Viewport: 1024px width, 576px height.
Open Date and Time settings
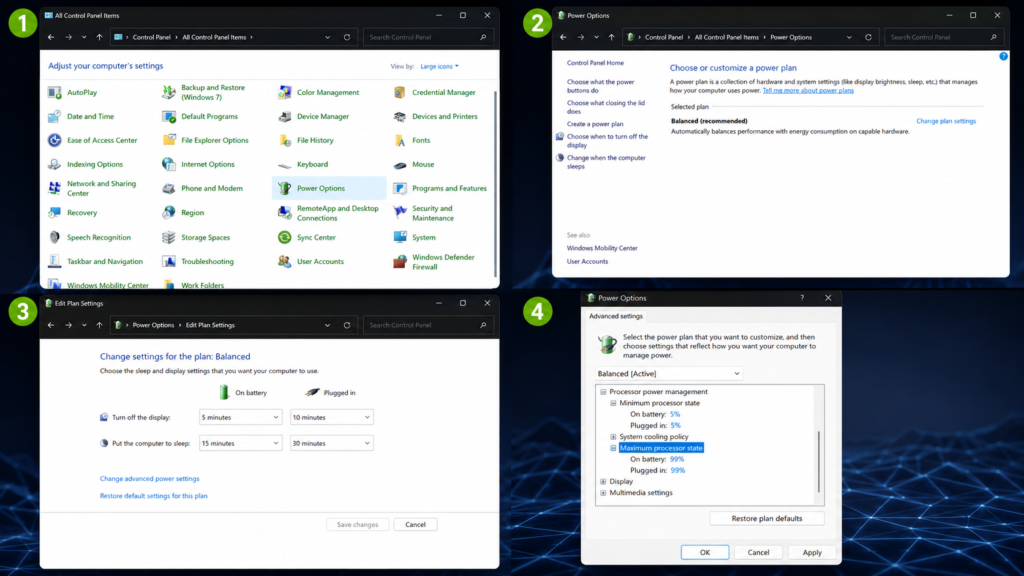[x=81, y=117]
